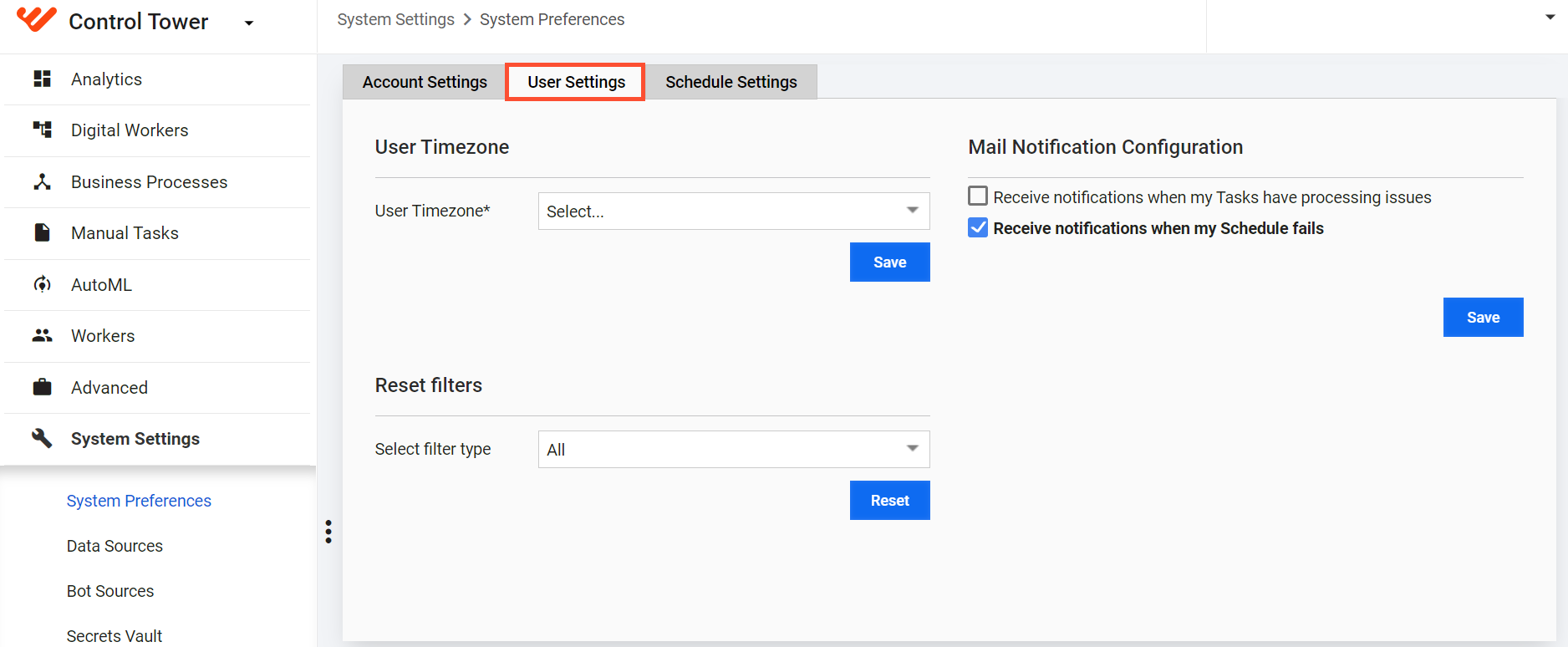The width and height of the screenshot is (1568, 647).
Task: Open Bot Sources submenu item
Action: [x=110, y=591]
